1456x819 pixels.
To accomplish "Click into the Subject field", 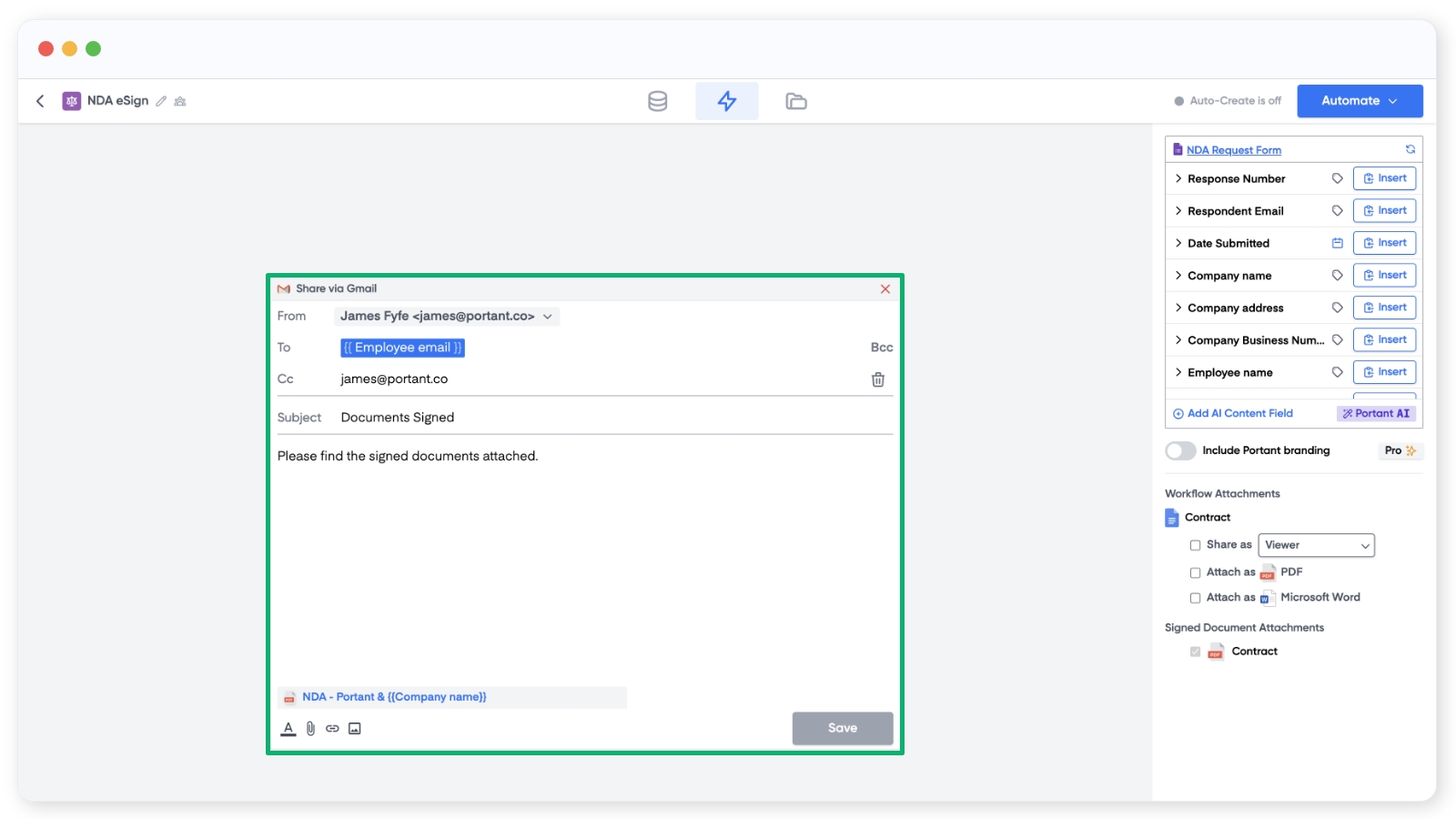I will (x=610, y=417).
